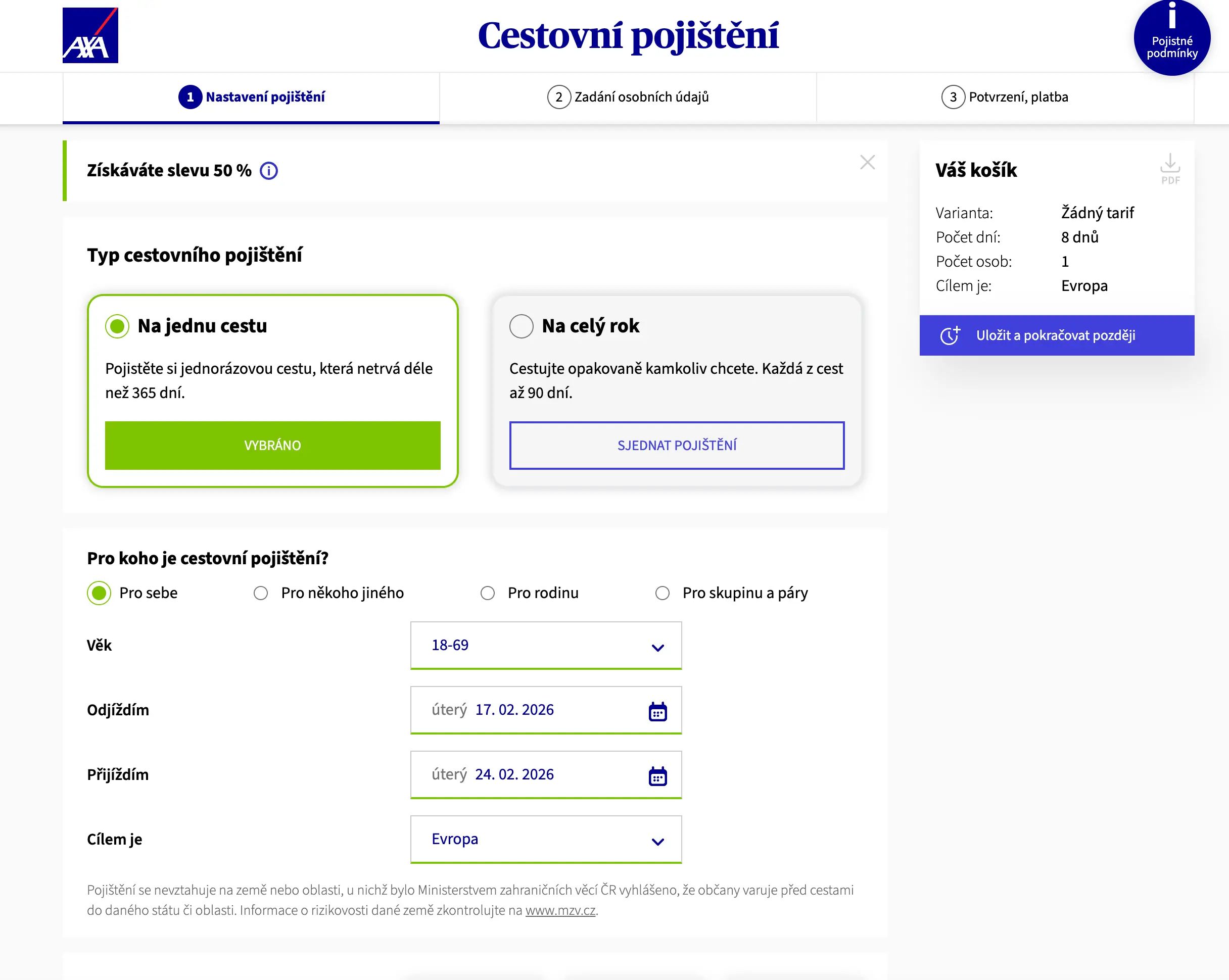1229x980 pixels.
Task: Click the info icon next to the 50% discount
Action: [x=268, y=171]
